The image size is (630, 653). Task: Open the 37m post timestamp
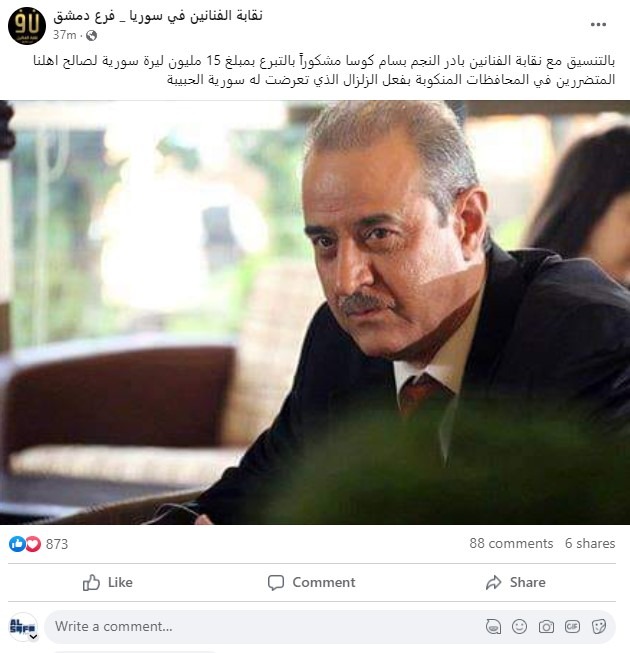(65, 35)
